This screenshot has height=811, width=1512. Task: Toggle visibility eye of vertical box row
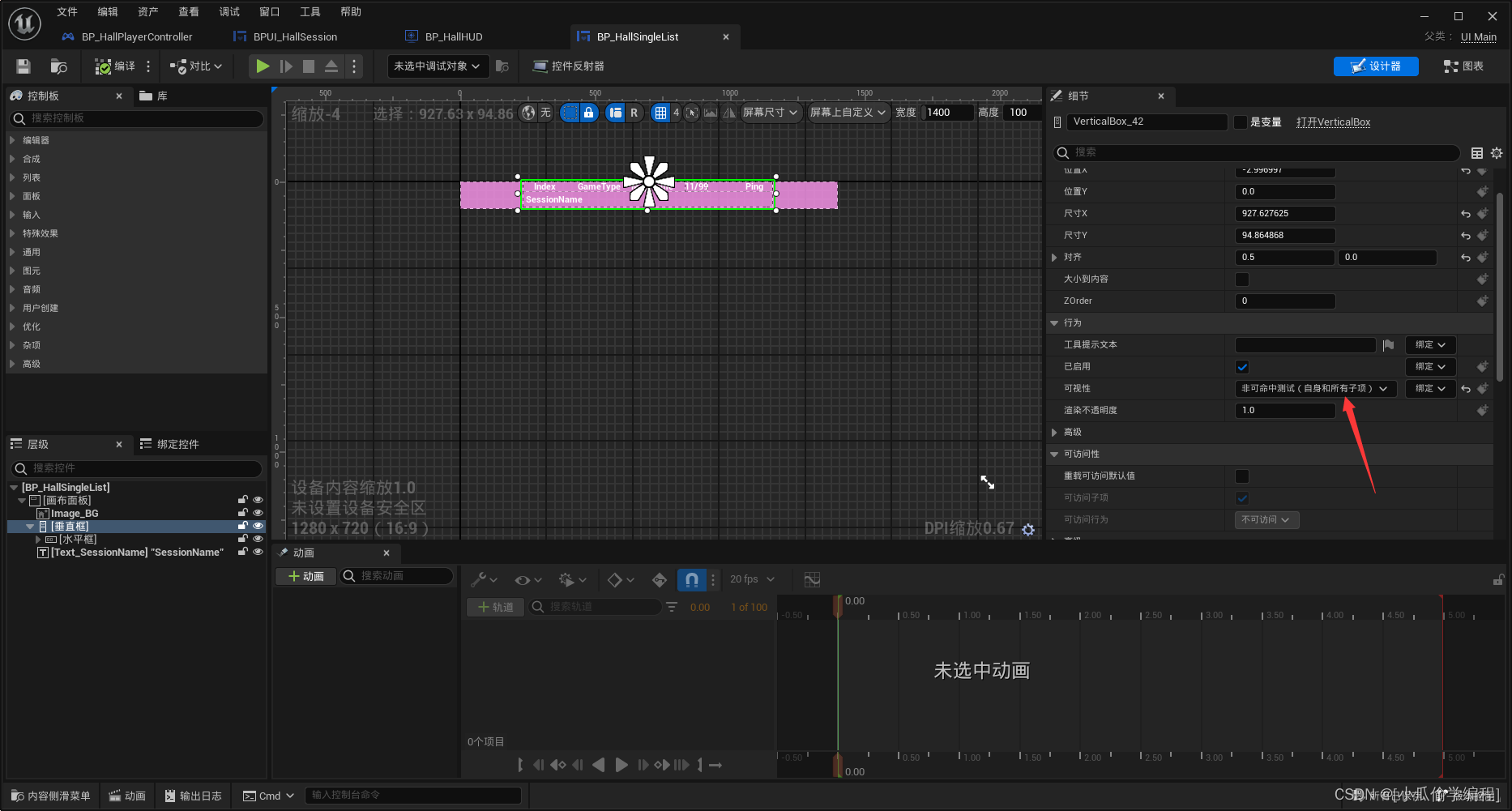coord(258,526)
